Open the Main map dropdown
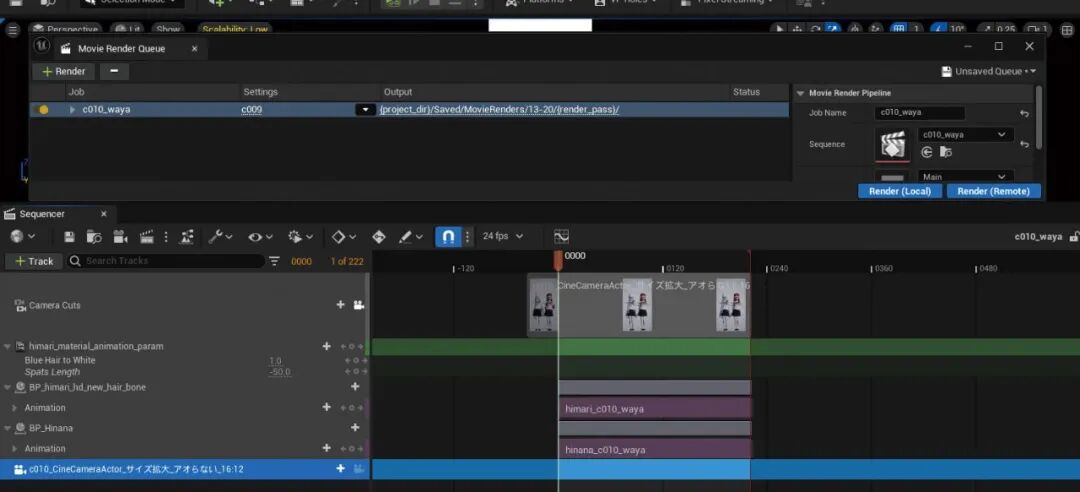This screenshot has width=1080, height=492. click(x=965, y=176)
